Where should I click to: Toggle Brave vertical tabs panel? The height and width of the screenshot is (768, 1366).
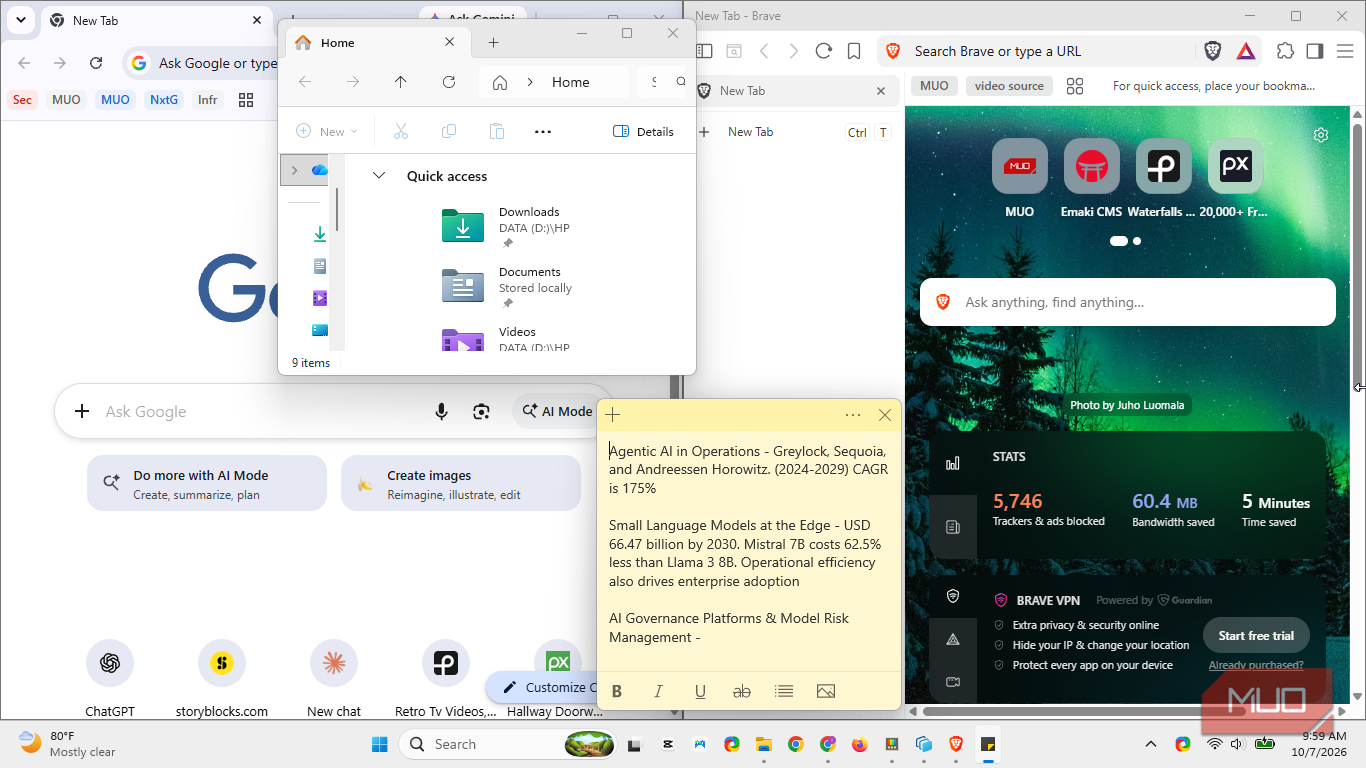[705, 51]
